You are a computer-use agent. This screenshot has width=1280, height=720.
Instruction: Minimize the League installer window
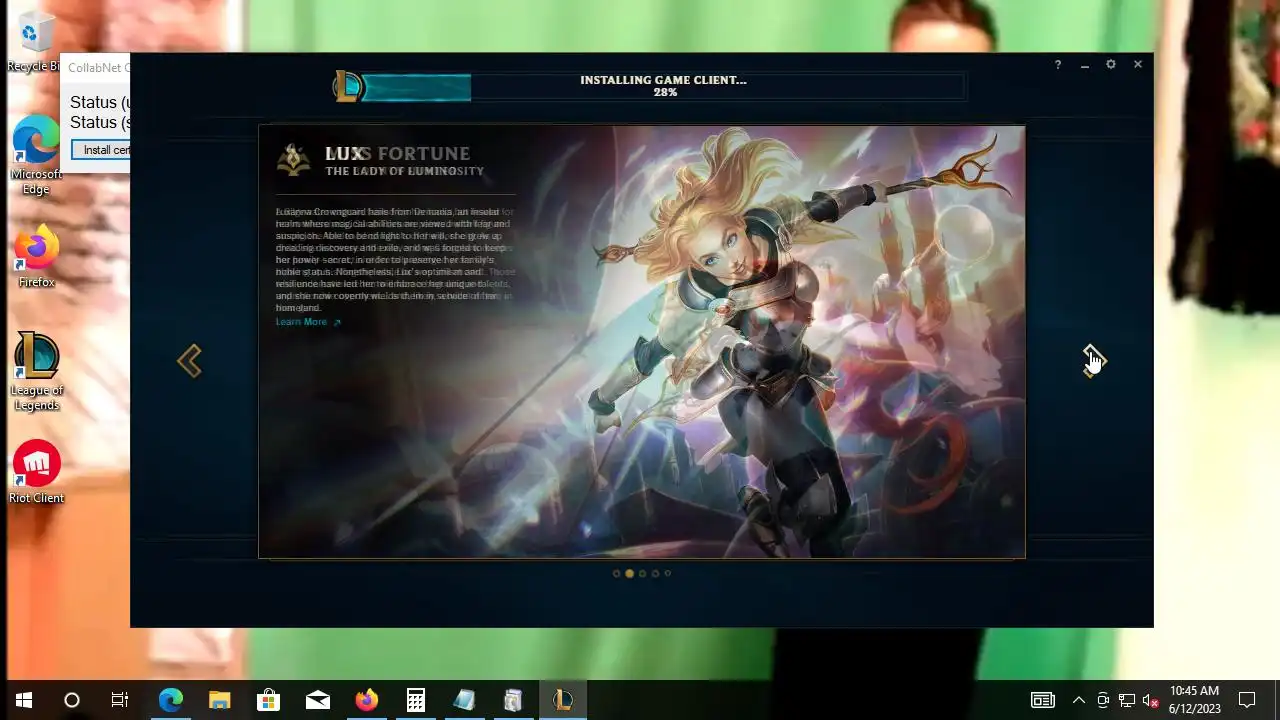click(1085, 65)
